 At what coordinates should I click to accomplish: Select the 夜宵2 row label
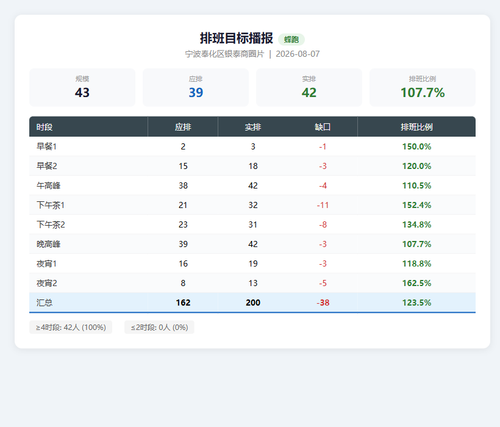pos(47,283)
